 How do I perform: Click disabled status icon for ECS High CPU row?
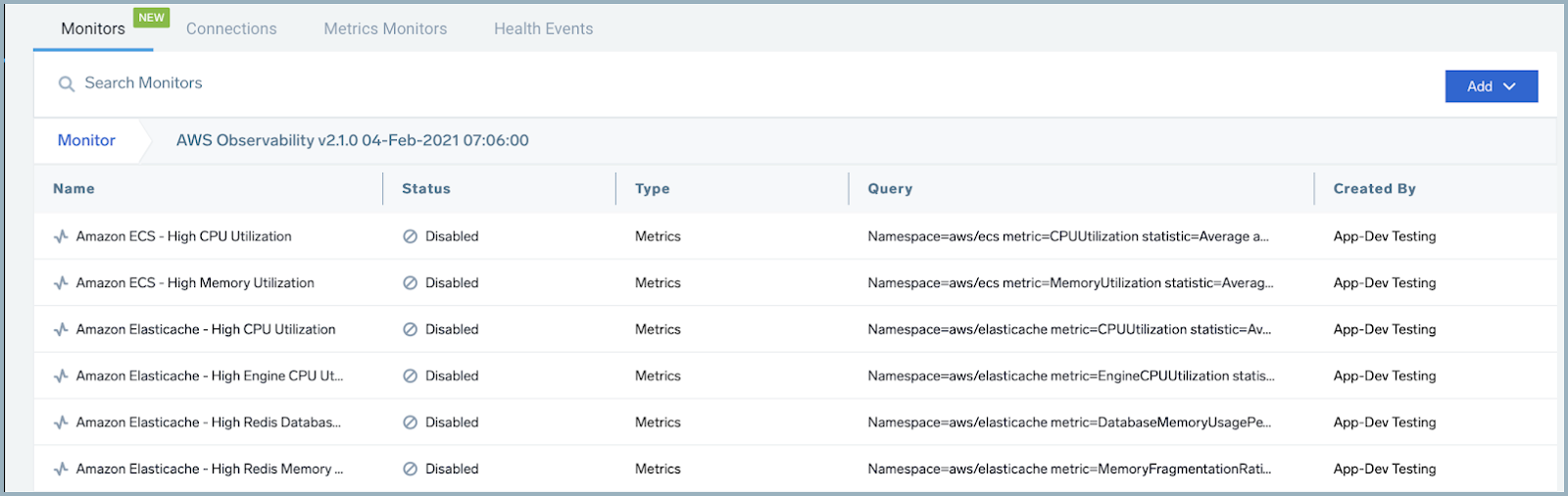click(410, 236)
